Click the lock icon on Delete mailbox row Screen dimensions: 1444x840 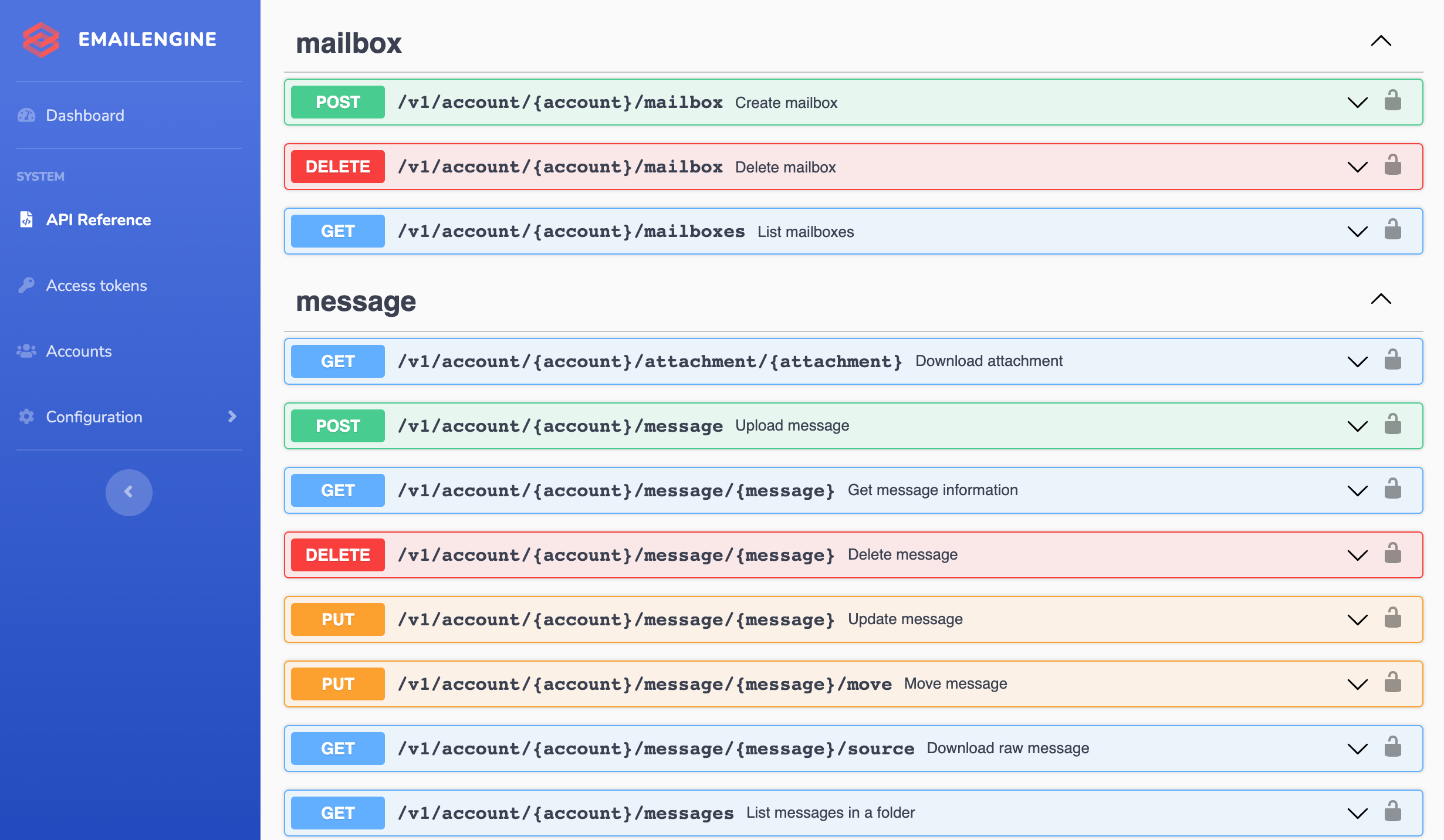1392,165
